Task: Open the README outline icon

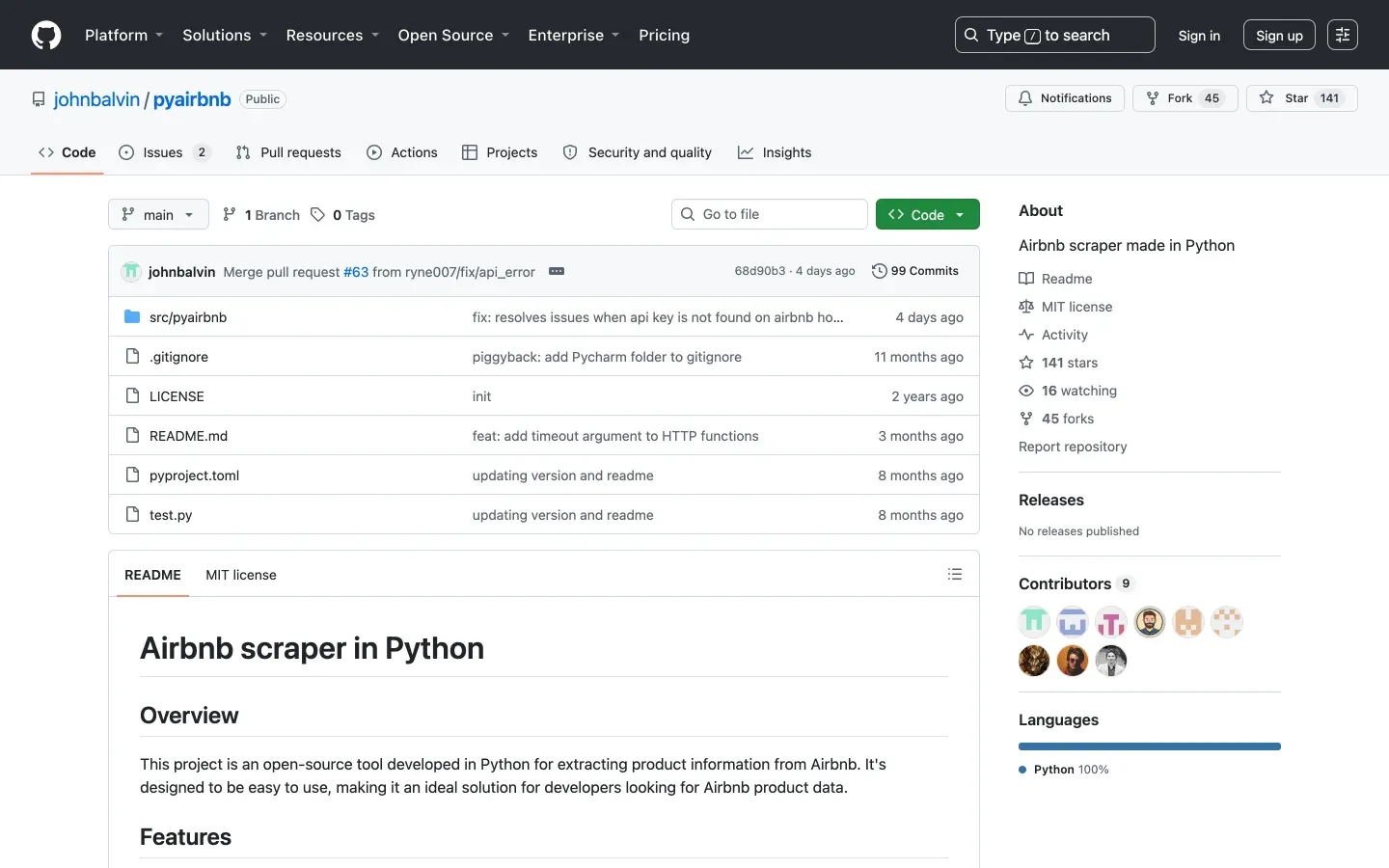Action: pos(955,574)
